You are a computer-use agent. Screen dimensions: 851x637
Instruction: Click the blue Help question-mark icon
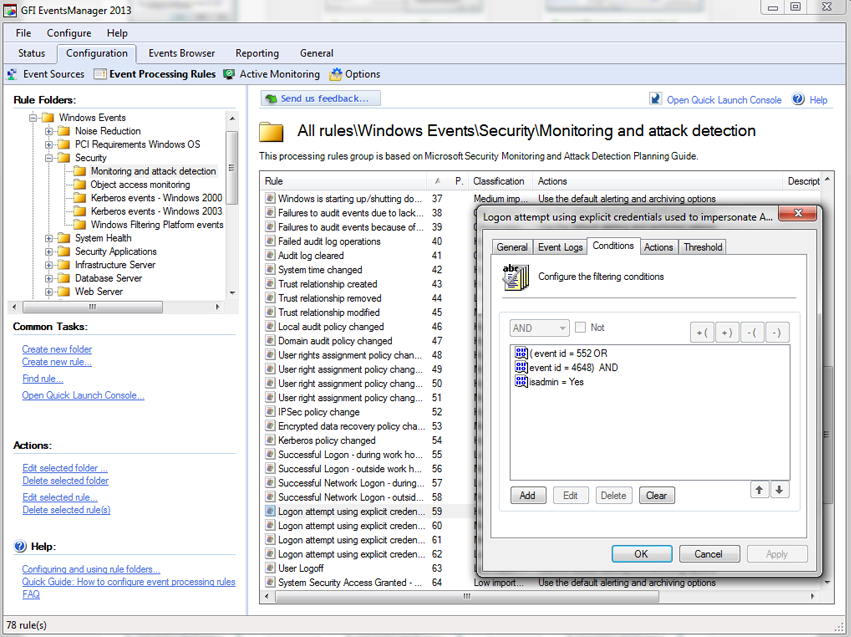798,99
